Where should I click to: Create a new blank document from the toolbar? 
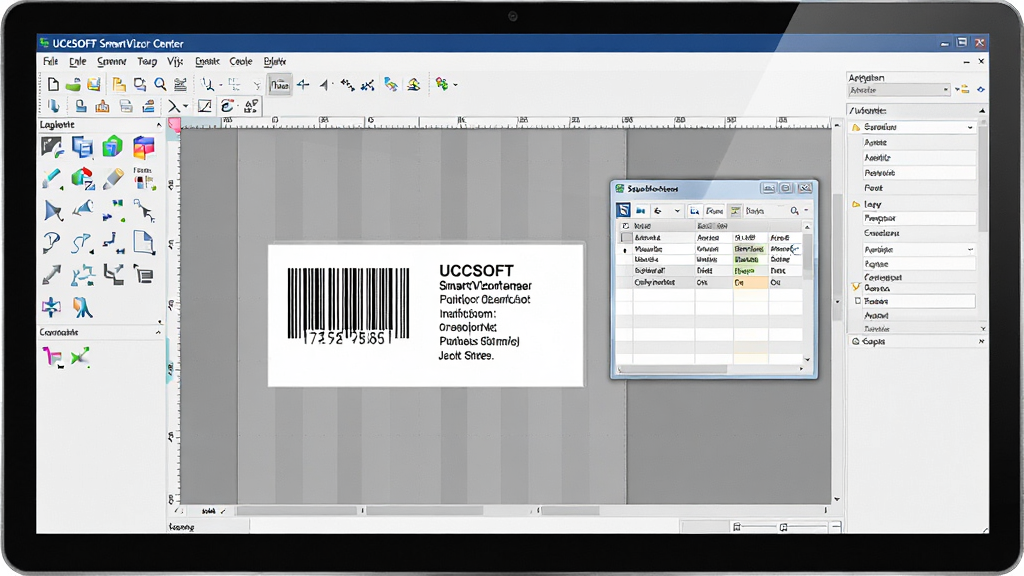tap(53, 84)
